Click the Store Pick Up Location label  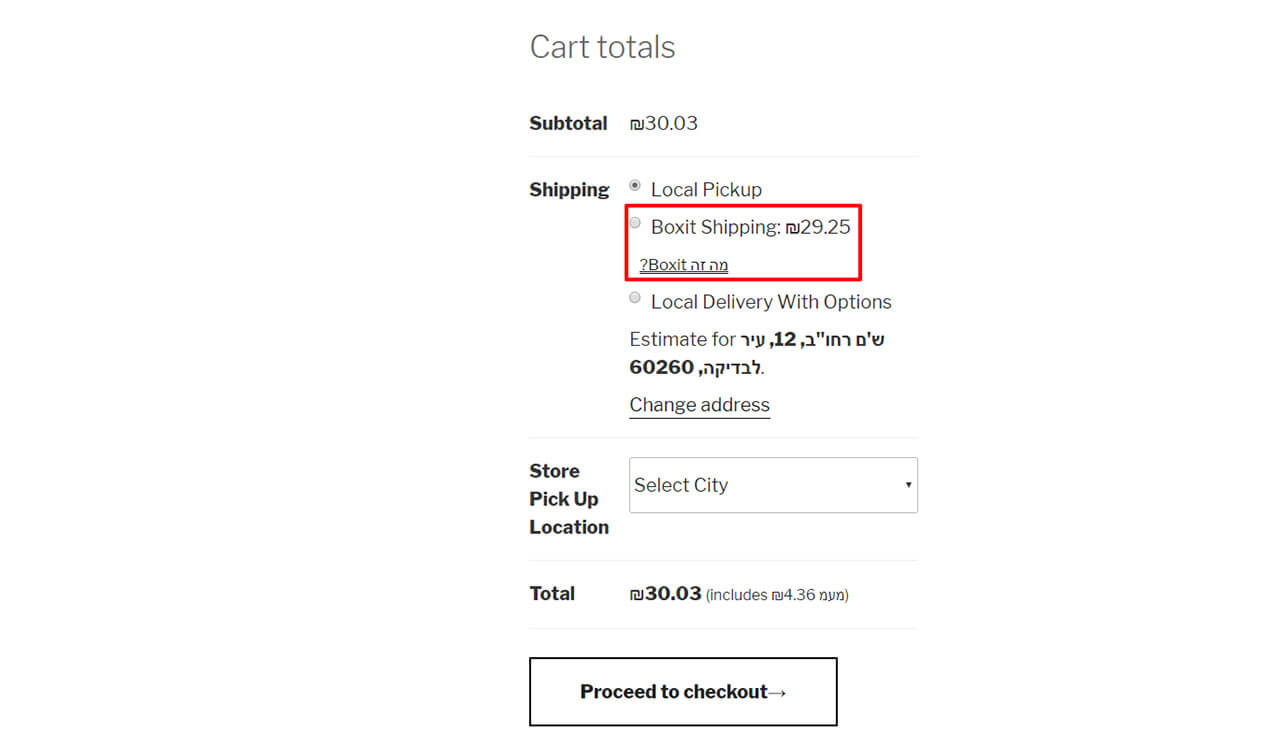tap(568, 499)
